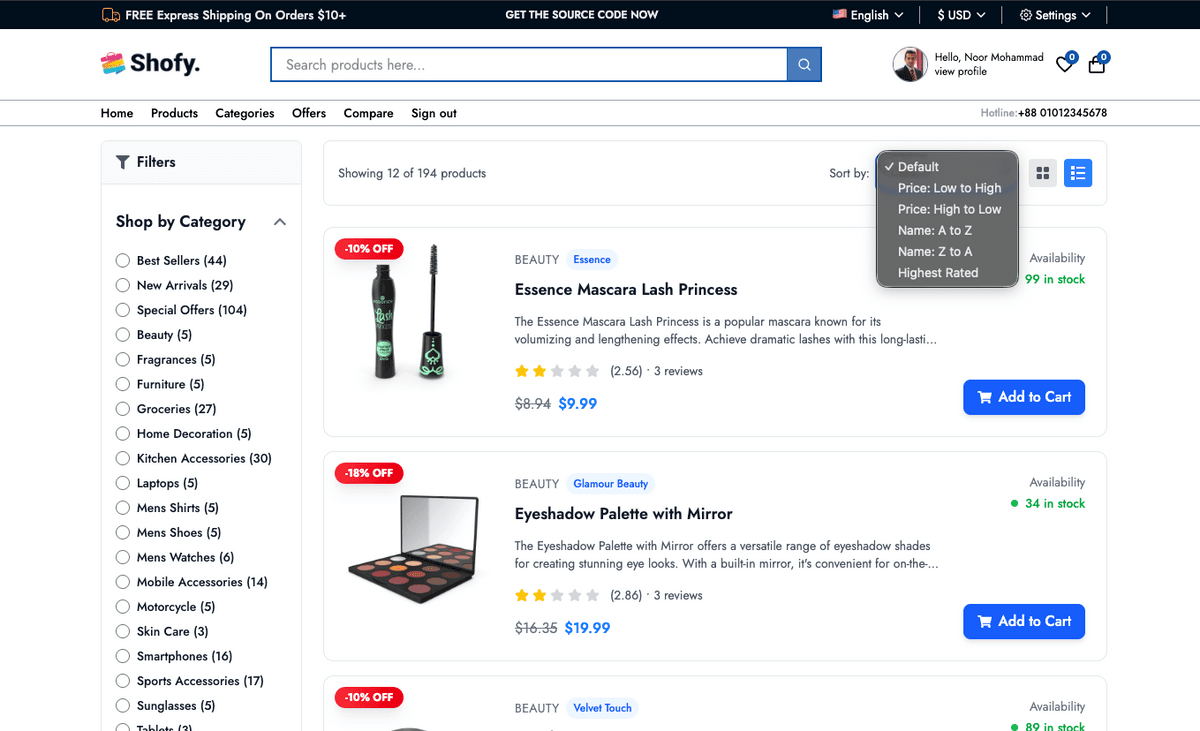1200x731 pixels.
Task: Add Essence Mascara Lash Princess to cart
Action: (x=1023, y=397)
